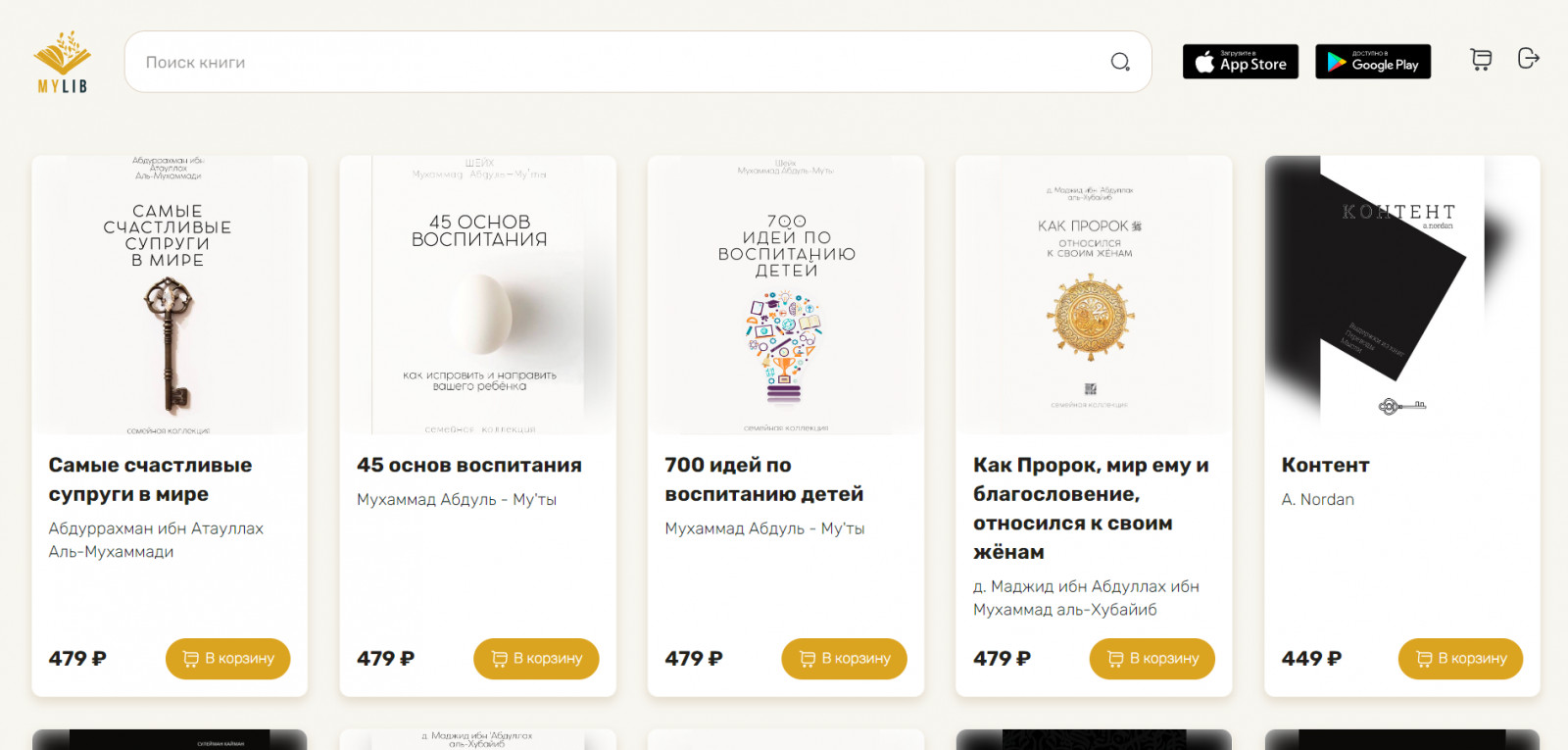The image size is (1568, 750).
Task: Open the lightbulb cover book thumbnail
Action: (x=786, y=295)
